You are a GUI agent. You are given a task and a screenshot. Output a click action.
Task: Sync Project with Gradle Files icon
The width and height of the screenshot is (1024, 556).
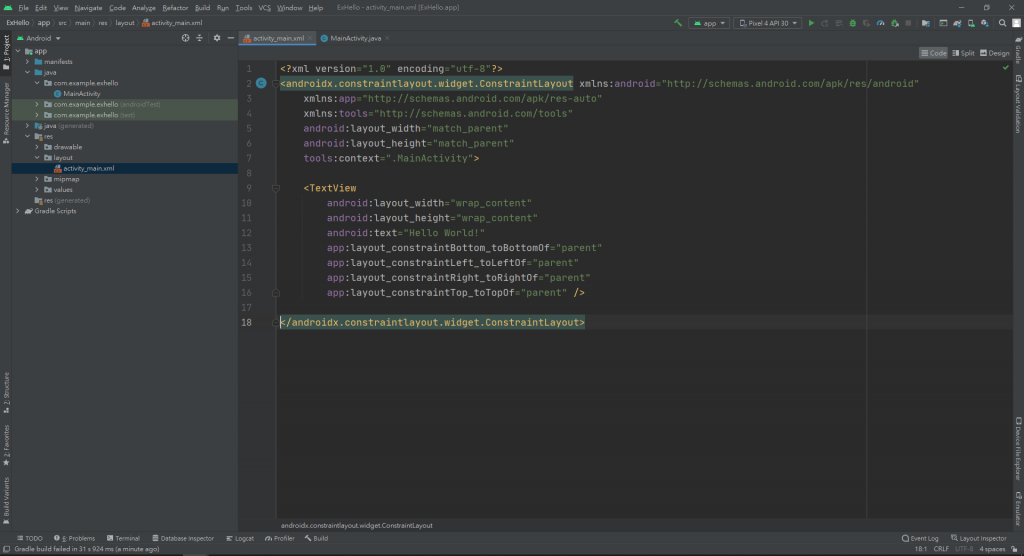[x=957, y=23]
